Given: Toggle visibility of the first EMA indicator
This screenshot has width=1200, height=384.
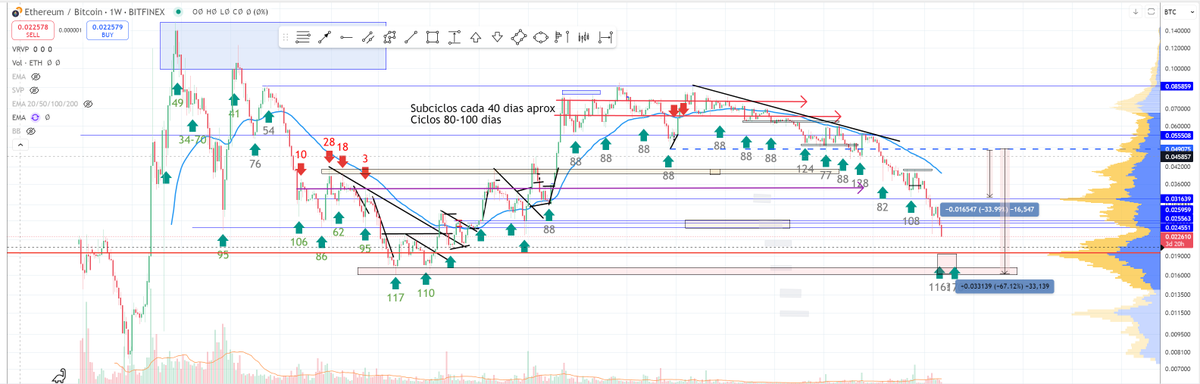Looking at the screenshot, I should [36, 76].
